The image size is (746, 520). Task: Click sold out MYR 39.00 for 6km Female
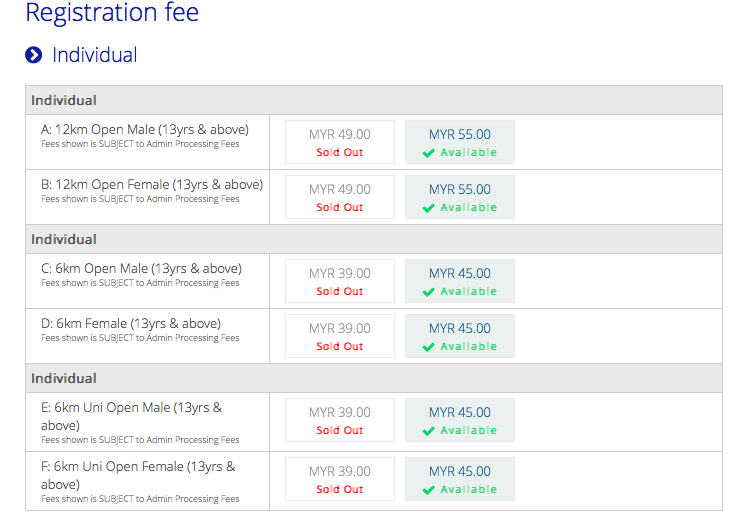pos(340,336)
